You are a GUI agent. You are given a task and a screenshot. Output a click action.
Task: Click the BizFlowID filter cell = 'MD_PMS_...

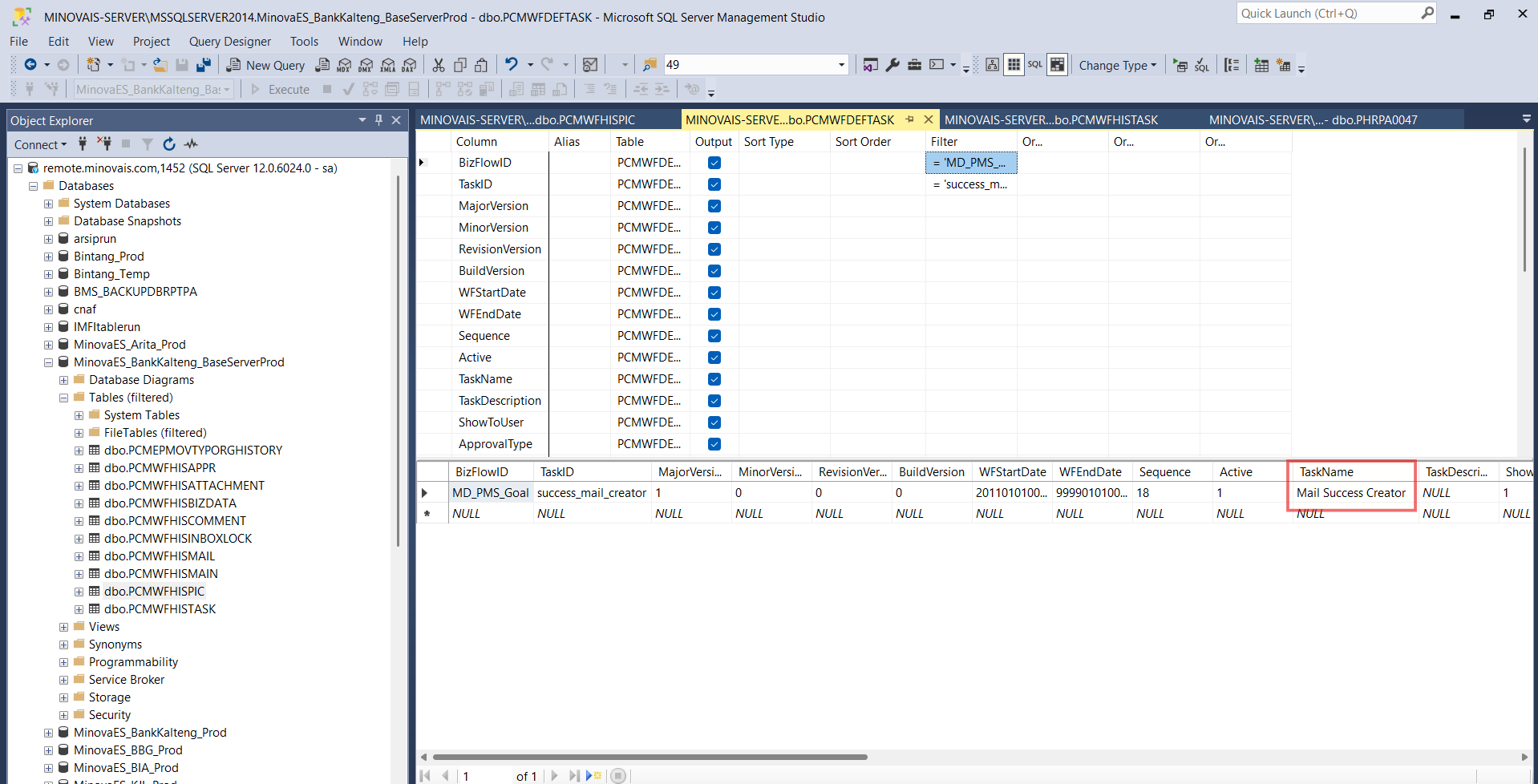(x=971, y=163)
